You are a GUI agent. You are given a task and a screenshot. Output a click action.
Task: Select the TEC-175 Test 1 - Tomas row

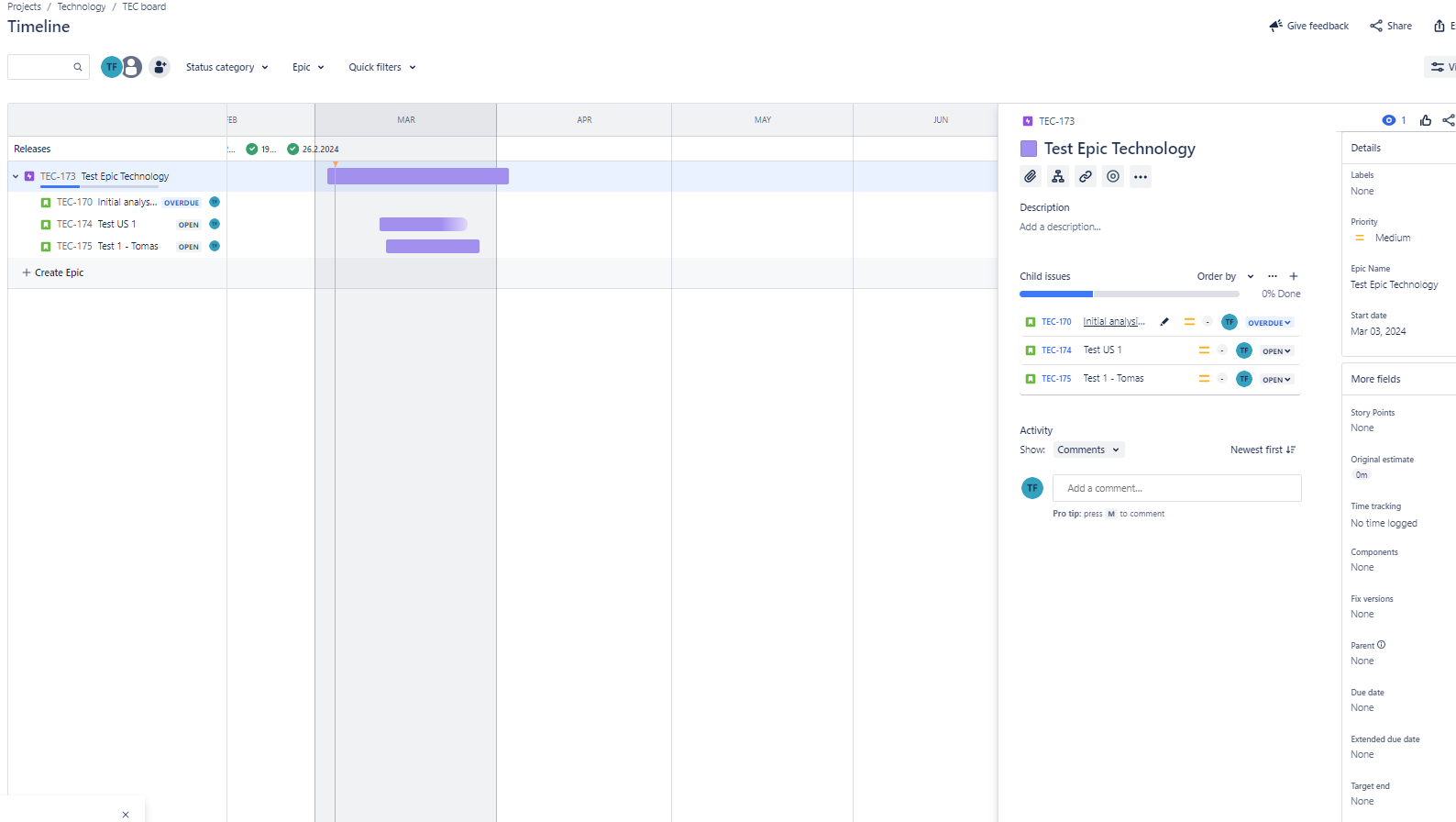tap(117, 246)
